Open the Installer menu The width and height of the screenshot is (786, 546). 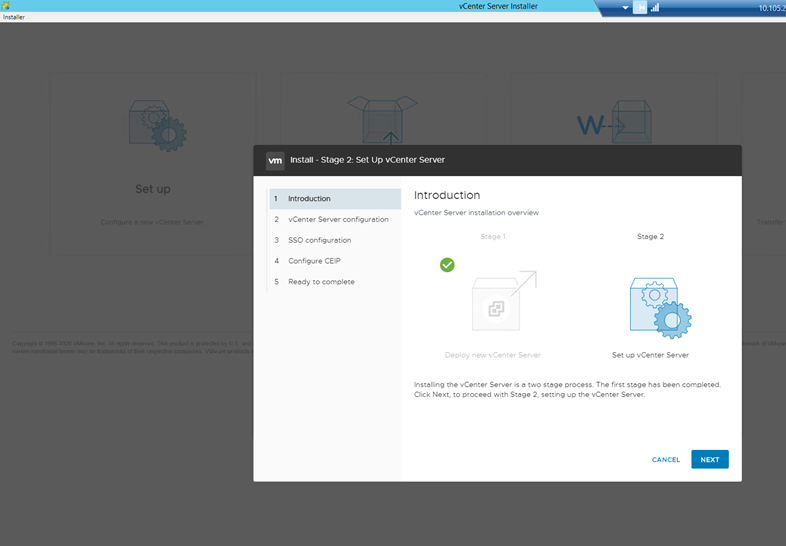[14, 17]
